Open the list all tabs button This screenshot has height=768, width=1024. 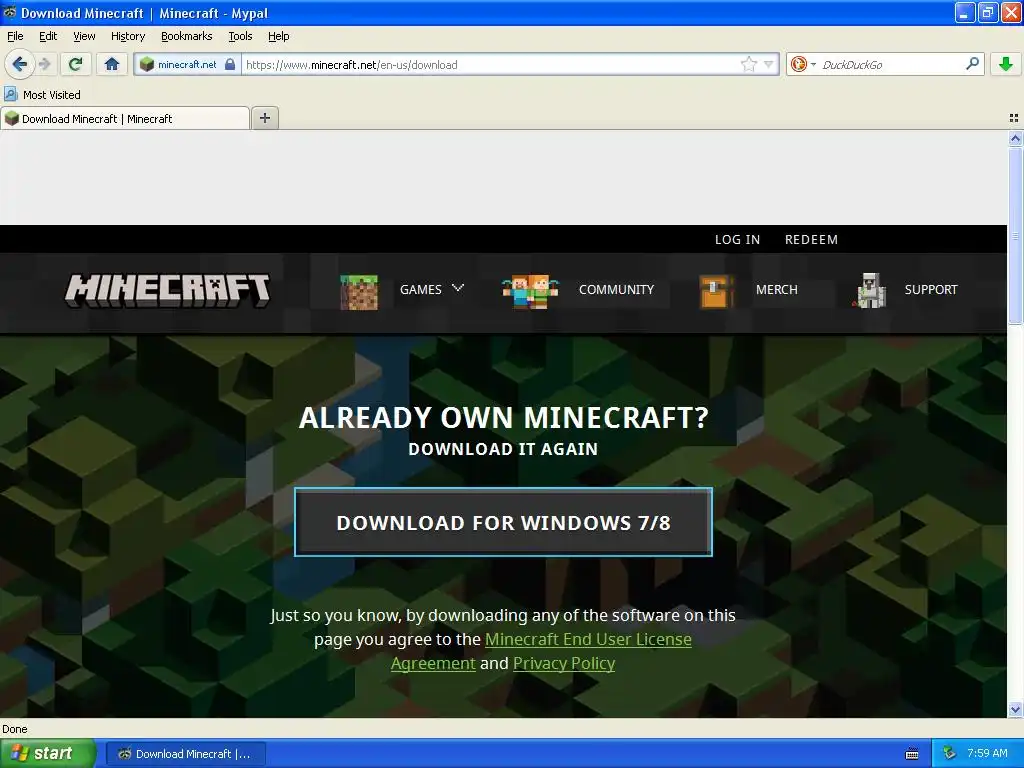[1014, 118]
